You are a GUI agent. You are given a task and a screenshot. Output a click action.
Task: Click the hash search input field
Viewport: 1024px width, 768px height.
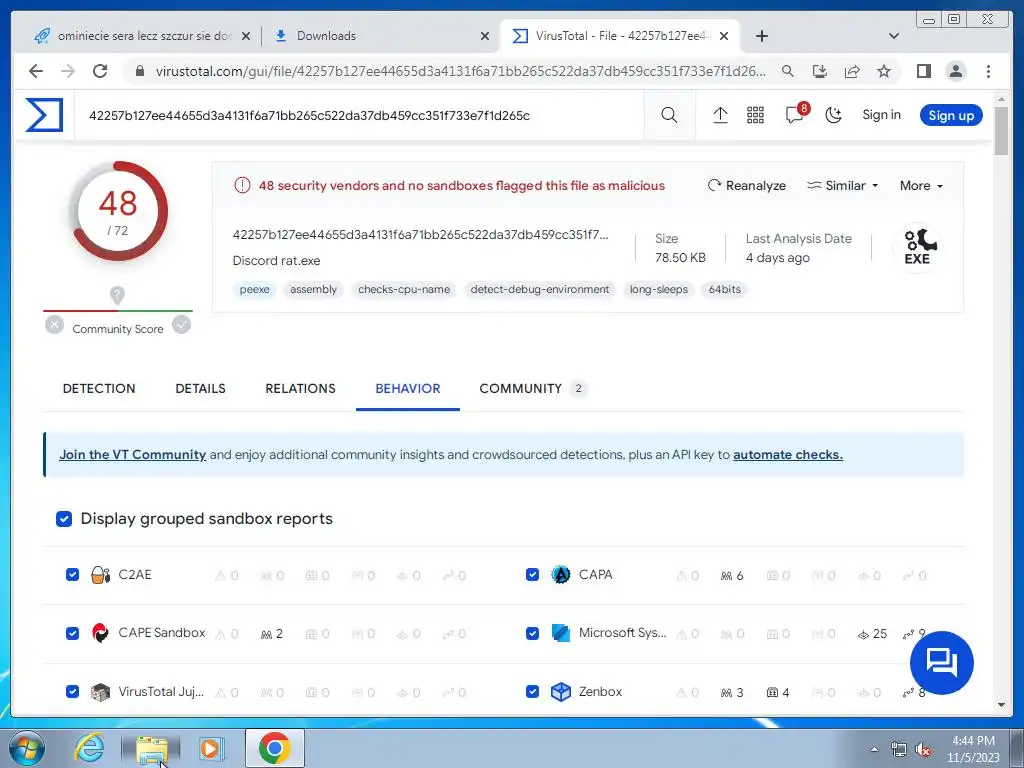[359, 116]
